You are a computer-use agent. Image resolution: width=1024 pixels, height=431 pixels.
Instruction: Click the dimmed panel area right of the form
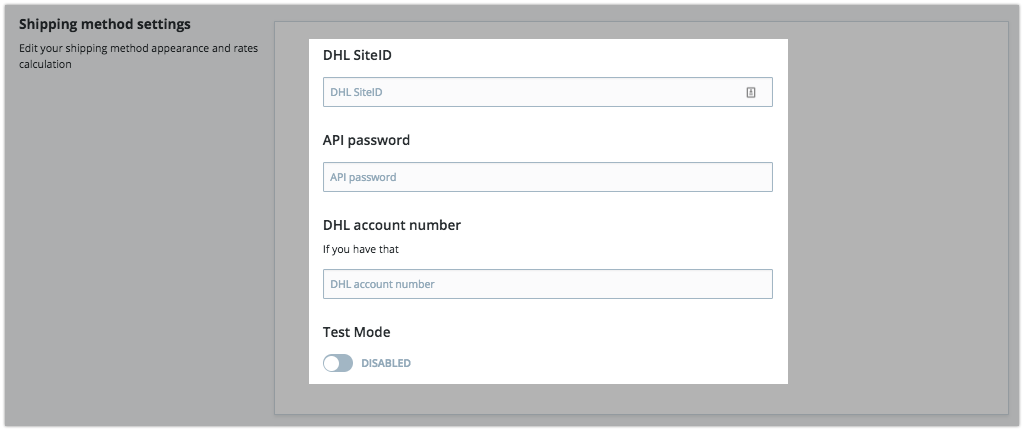(898, 217)
